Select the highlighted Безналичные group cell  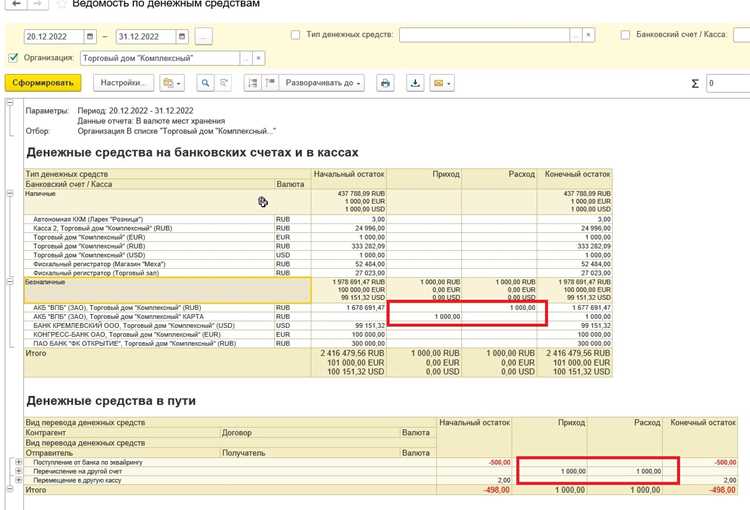(x=167, y=290)
